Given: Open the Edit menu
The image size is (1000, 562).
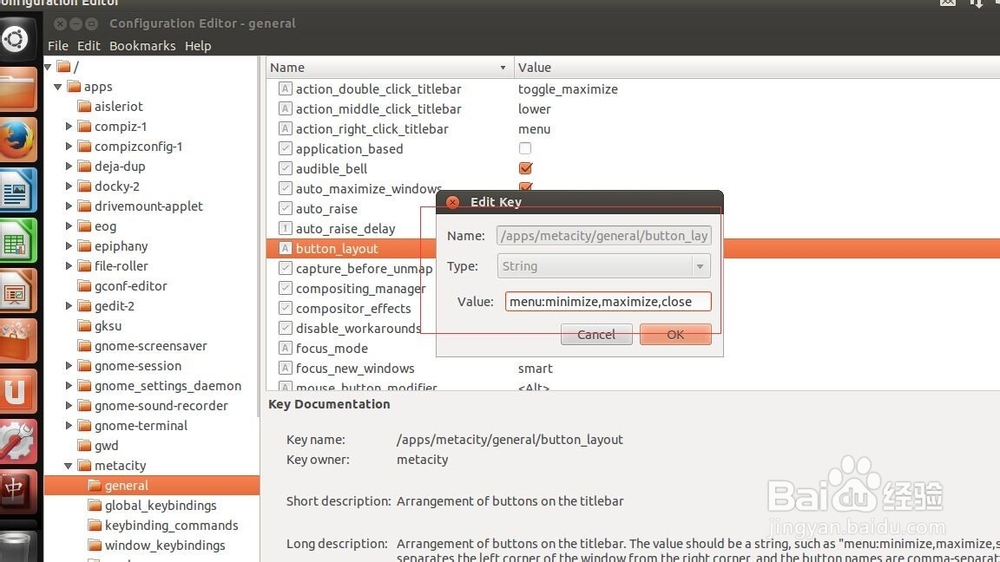Looking at the screenshot, I should coord(89,46).
